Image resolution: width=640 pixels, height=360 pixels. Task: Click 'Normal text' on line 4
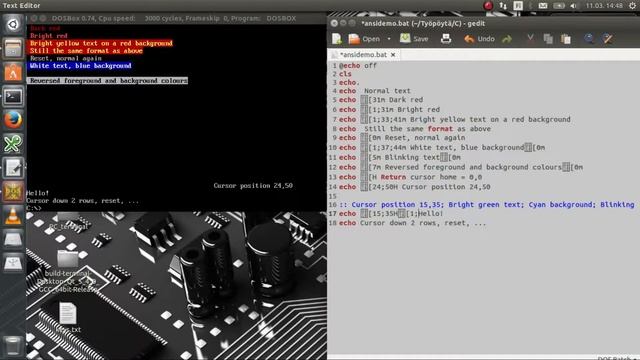[x=387, y=91]
